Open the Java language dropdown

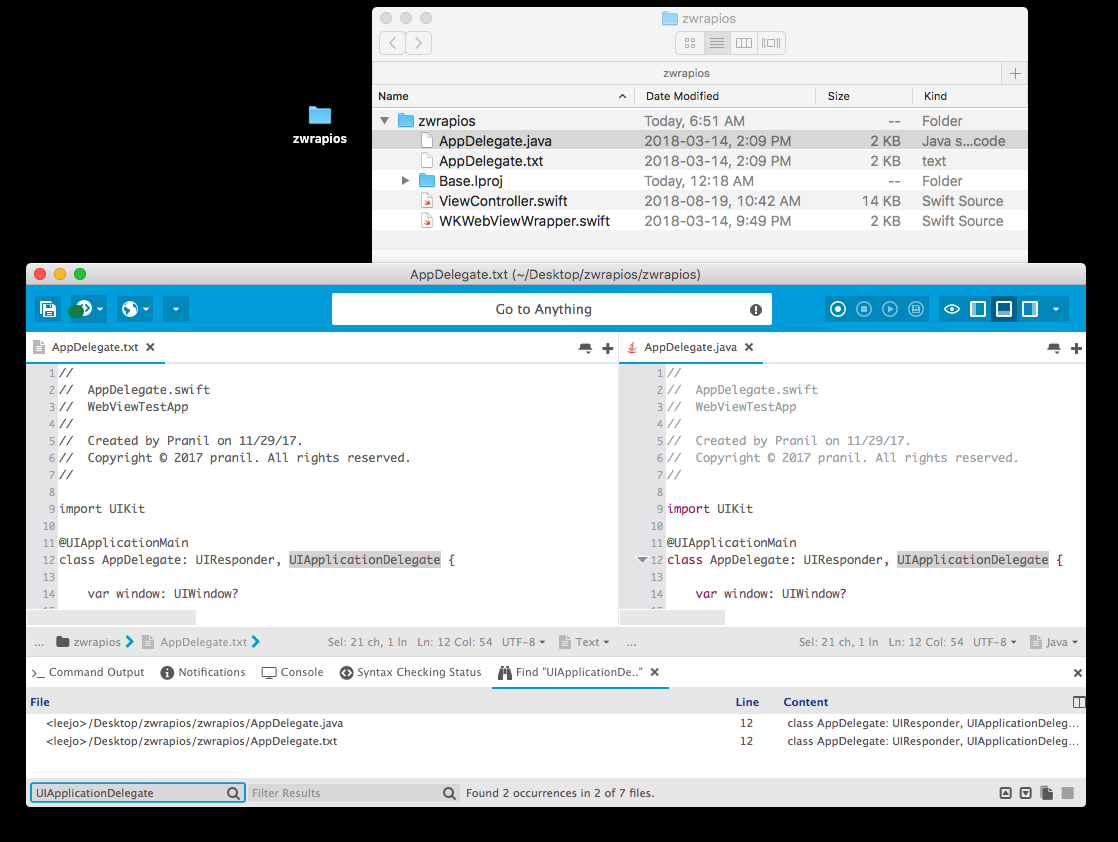[1055, 641]
